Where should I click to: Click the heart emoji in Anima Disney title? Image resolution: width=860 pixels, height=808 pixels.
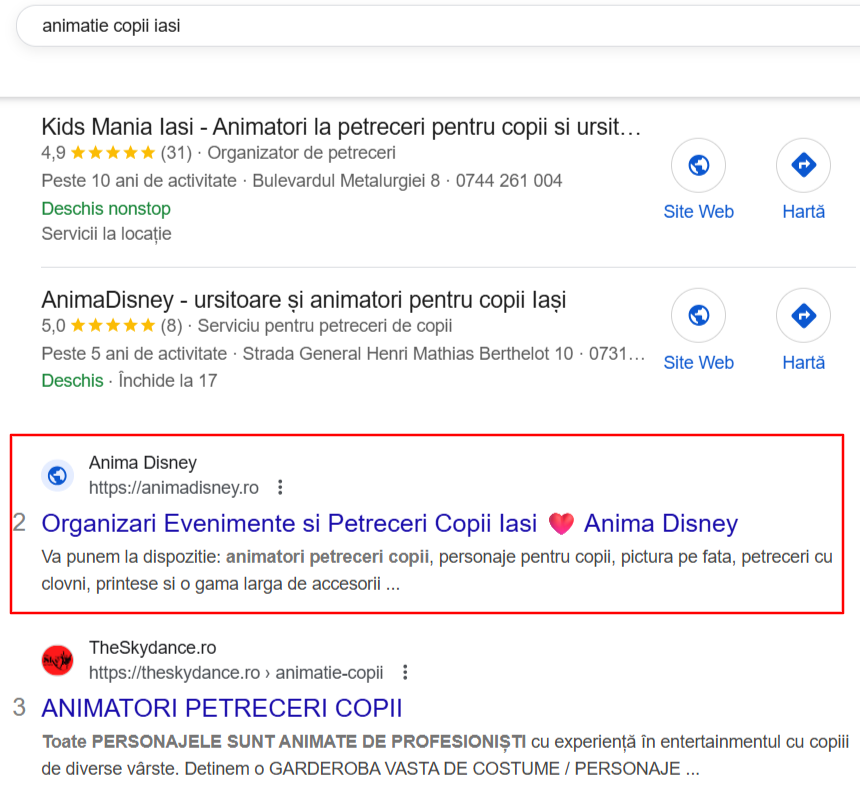(x=561, y=523)
